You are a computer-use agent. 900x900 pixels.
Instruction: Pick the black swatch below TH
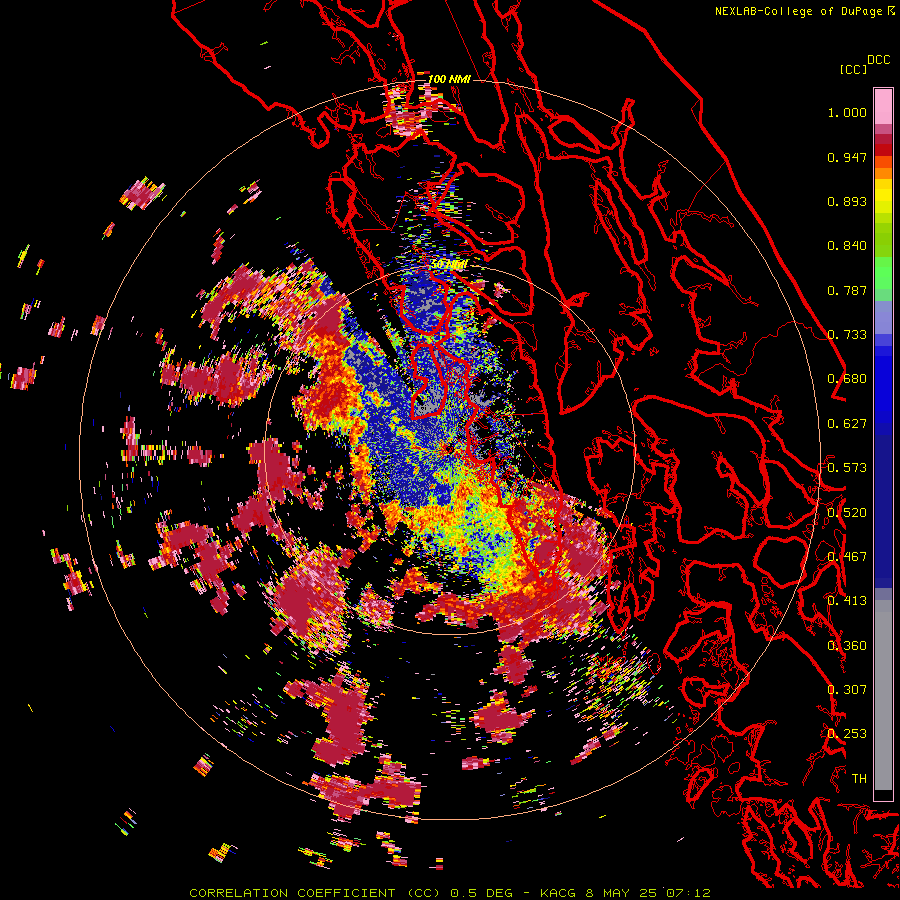[883, 796]
